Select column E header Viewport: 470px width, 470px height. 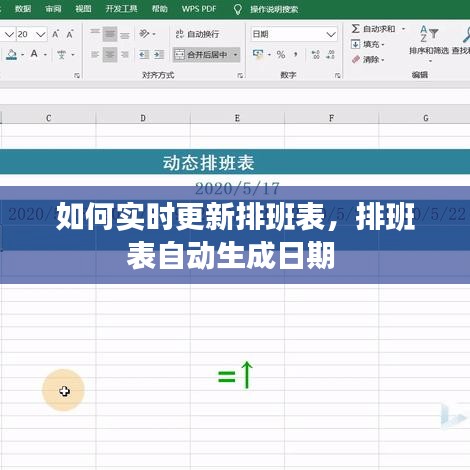(x=237, y=118)
